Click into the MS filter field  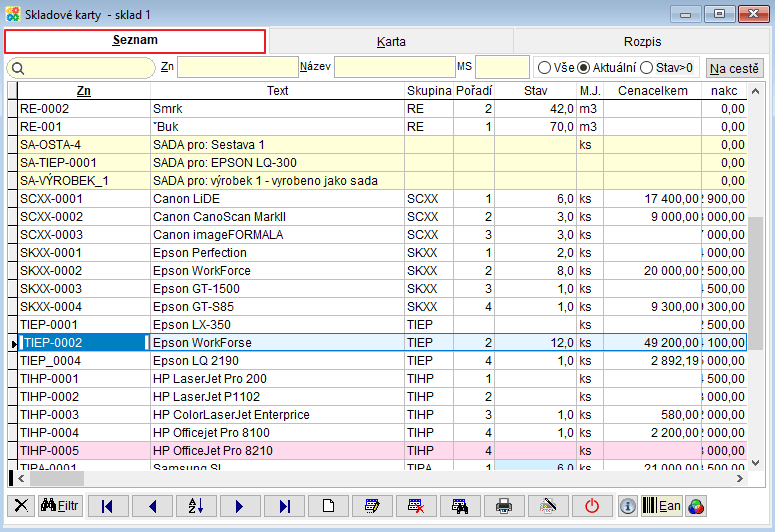click(x=502, y=67)
